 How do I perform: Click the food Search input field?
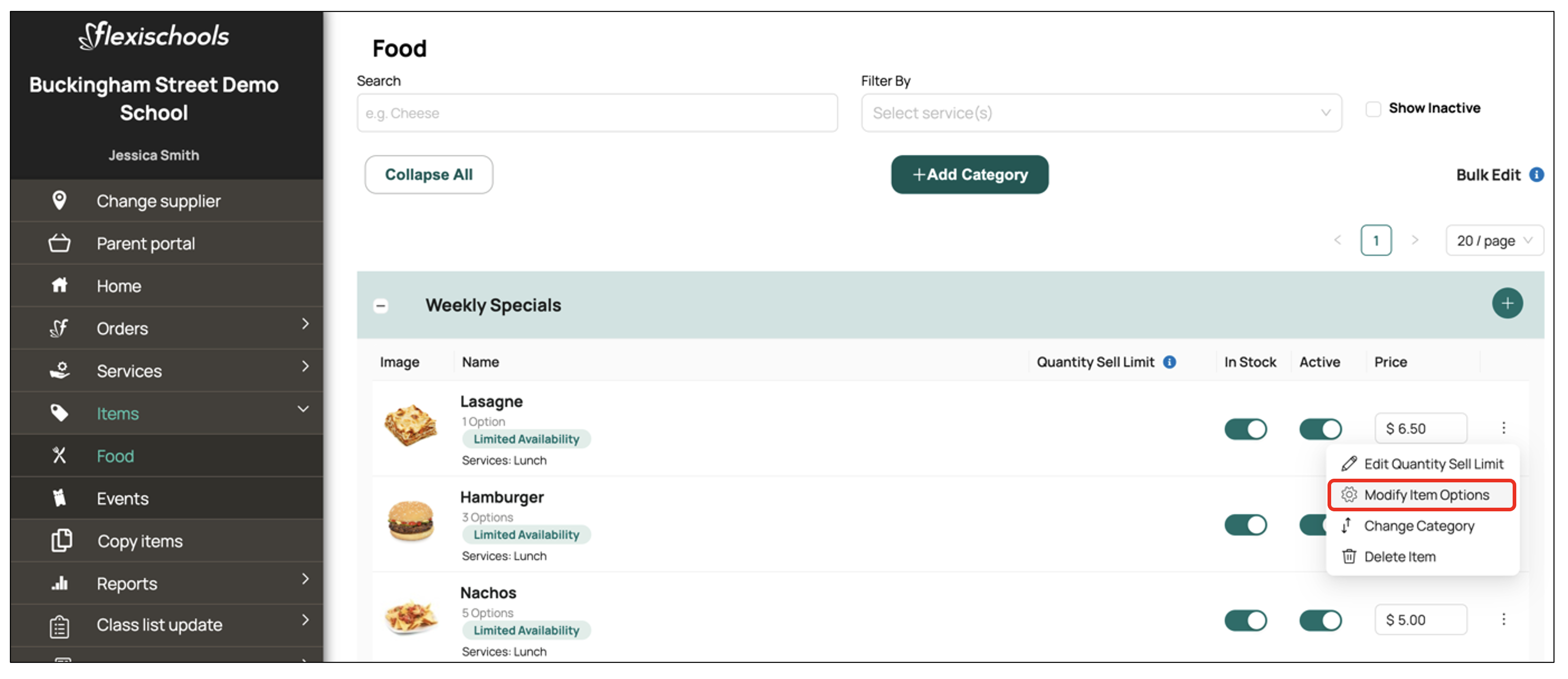pos(596,113)
